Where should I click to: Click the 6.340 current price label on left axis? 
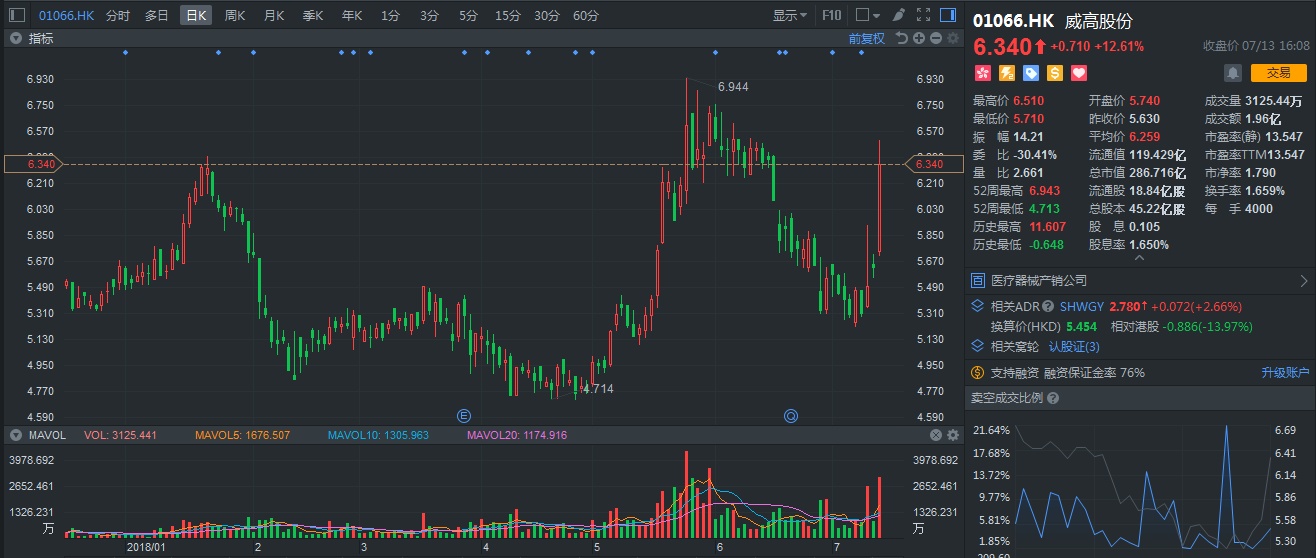point(33,163)
